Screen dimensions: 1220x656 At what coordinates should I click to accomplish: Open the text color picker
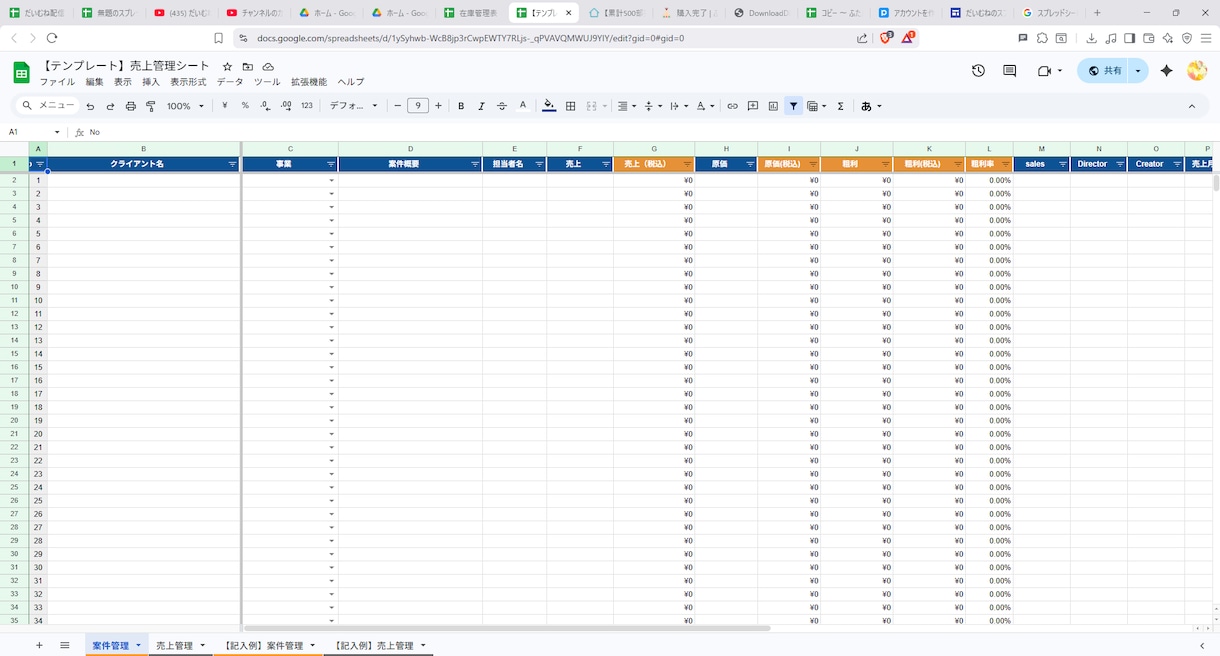pos(522,106)
